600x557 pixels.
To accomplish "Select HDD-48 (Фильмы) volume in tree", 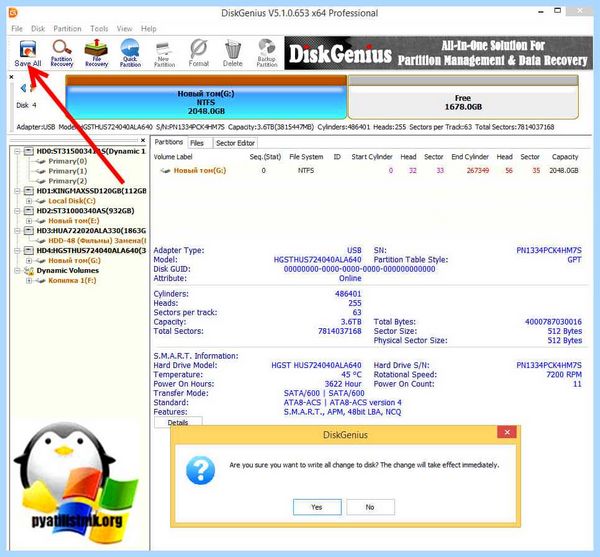I will coord(97,241).
